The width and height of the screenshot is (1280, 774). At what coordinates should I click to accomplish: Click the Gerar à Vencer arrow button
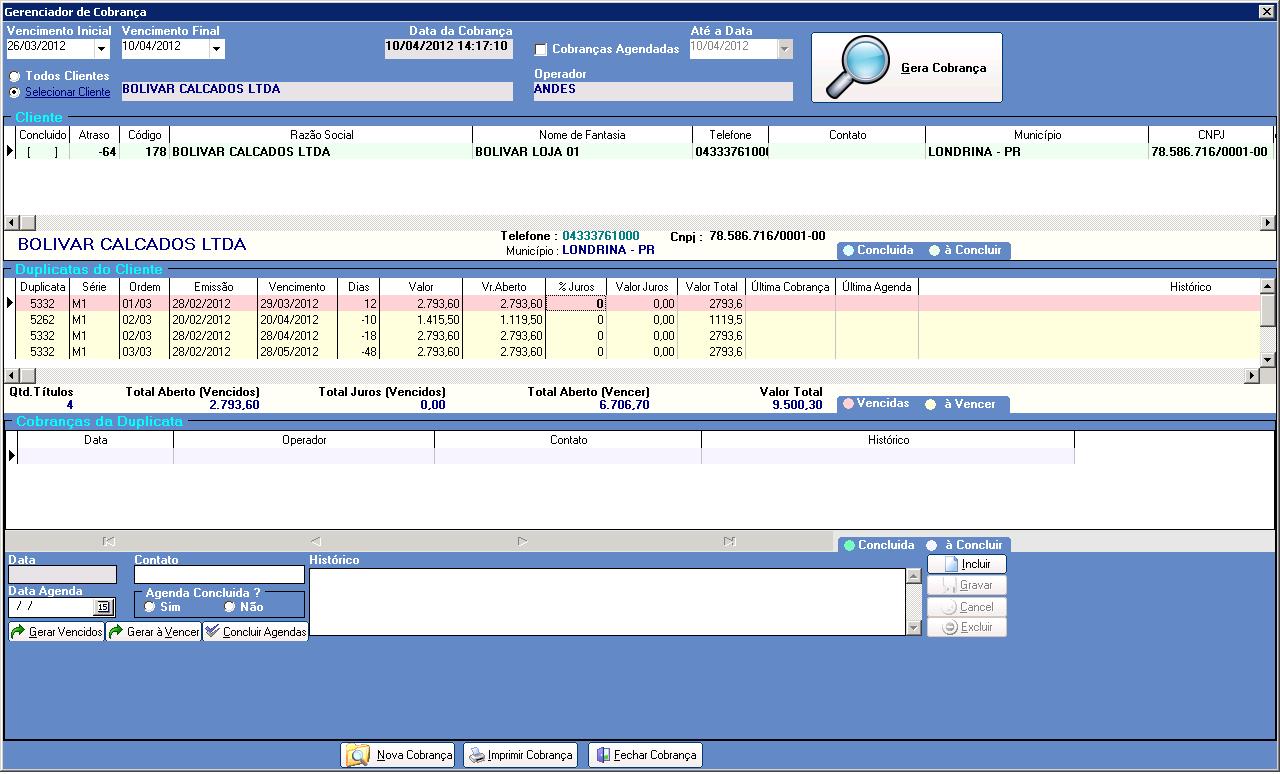154,632
